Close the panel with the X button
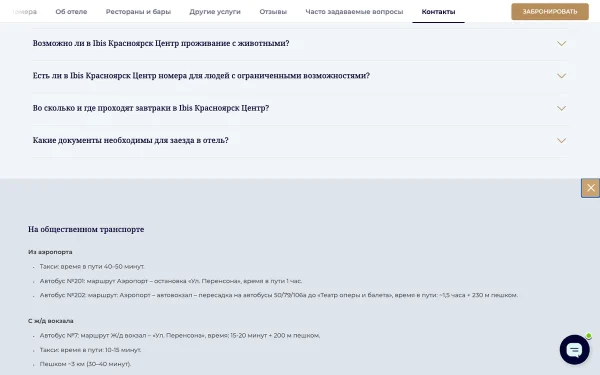Screen dimensions: 600x375 coord(590,188)
